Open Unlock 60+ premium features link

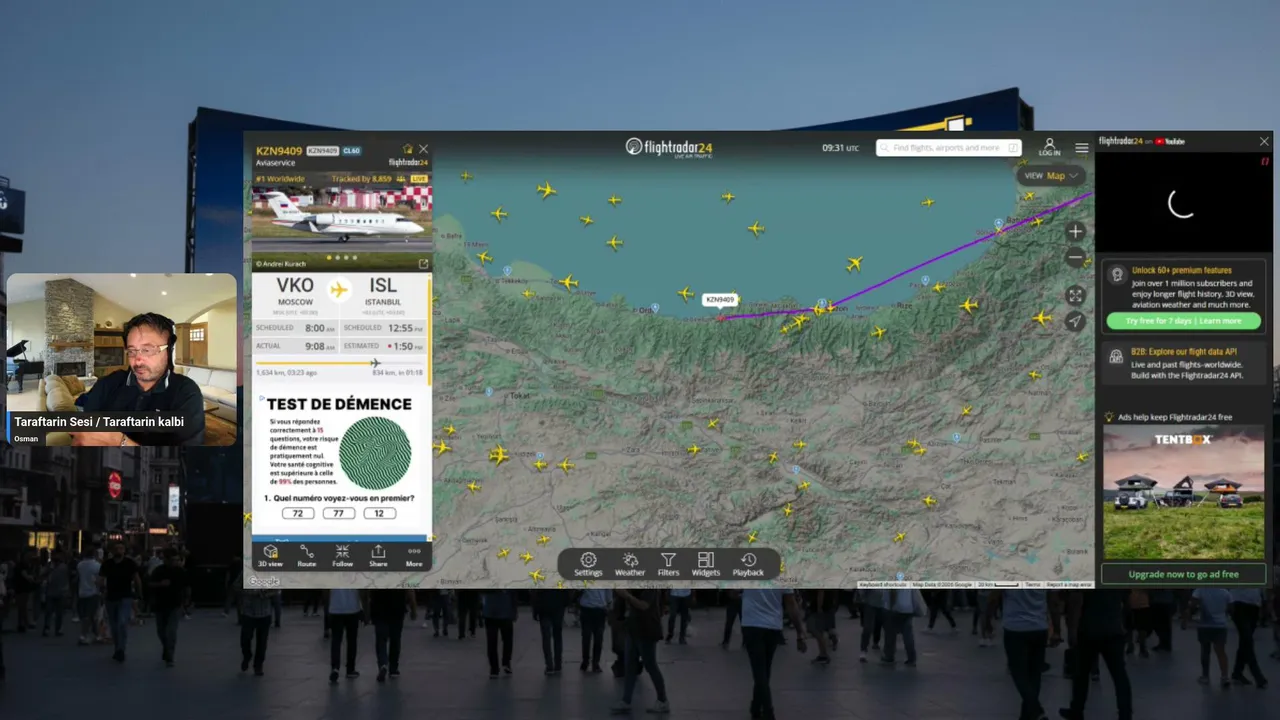(x=1182, y=270)
